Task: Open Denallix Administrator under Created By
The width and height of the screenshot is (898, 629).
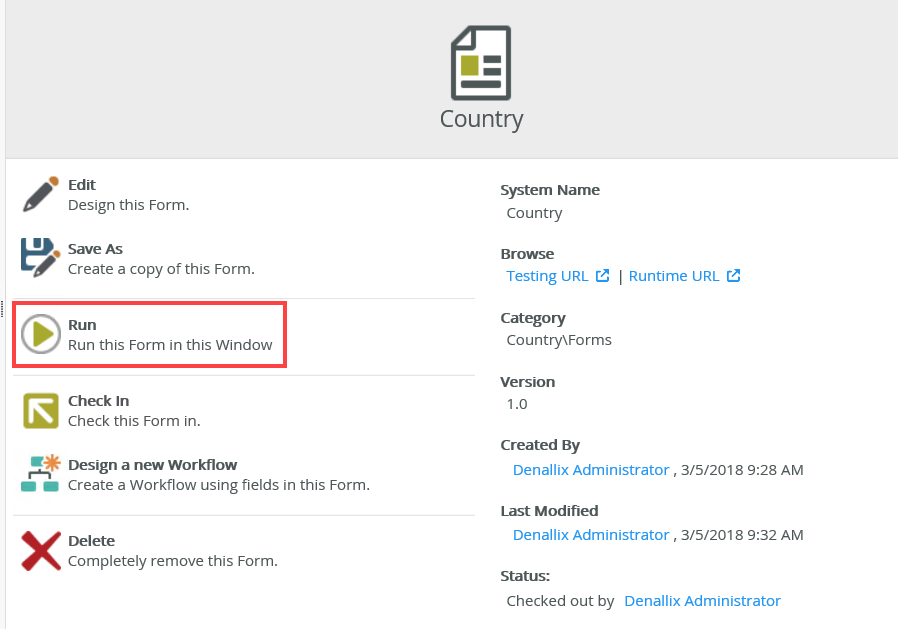Action: pos(591,470)
